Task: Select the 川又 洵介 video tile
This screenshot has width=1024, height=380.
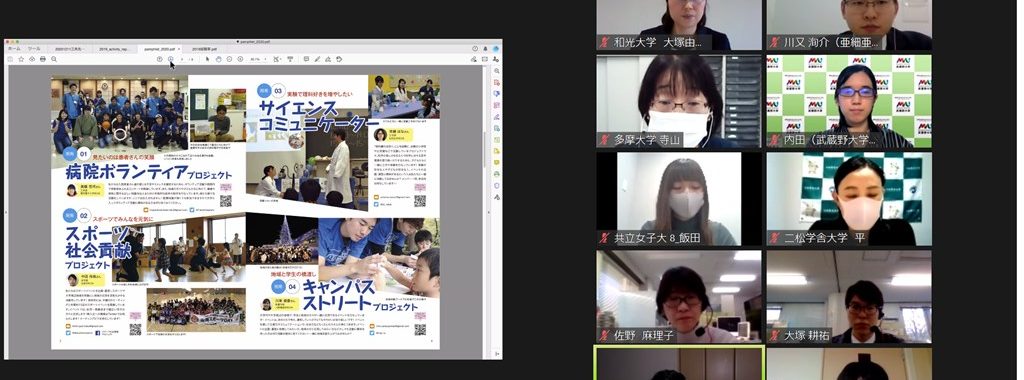Action: [849, 25]
